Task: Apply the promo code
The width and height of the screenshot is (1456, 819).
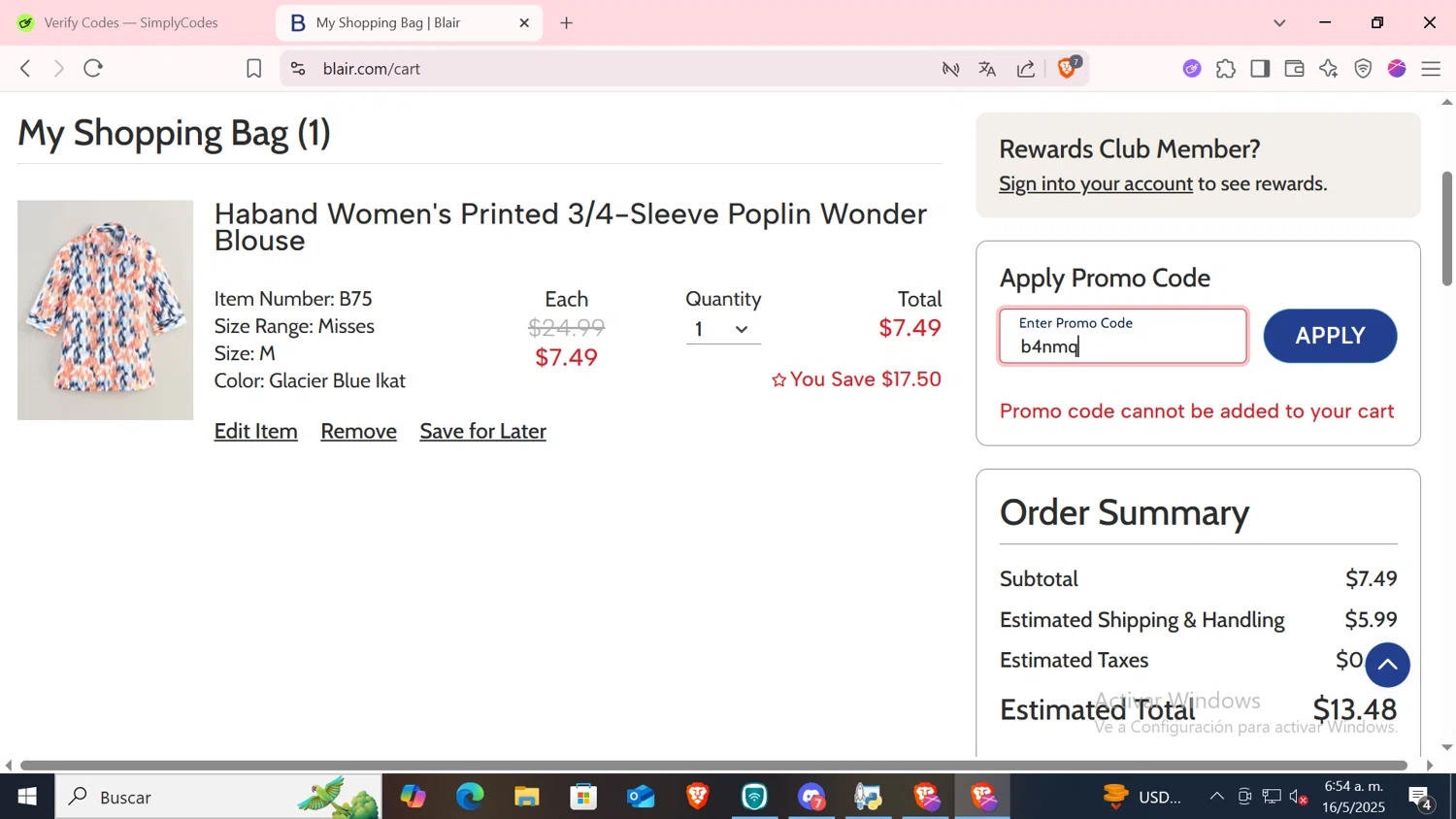Action: click(1330, 336)
